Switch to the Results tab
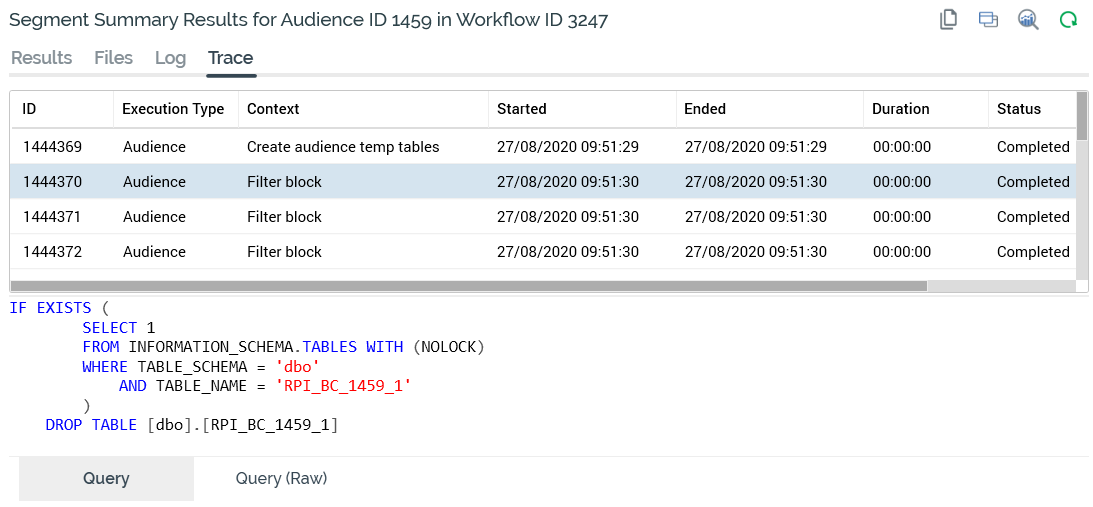The image size is (1093, 507). (x=41, y=58)
